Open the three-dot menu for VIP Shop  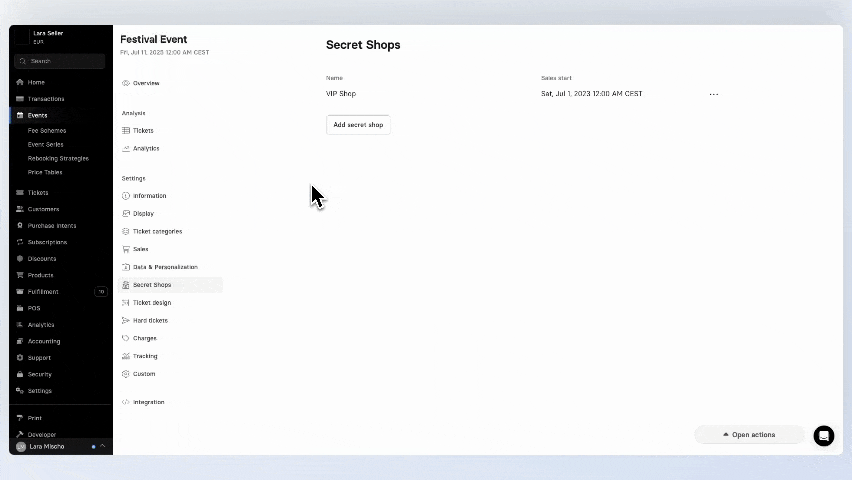pos(713,94)
